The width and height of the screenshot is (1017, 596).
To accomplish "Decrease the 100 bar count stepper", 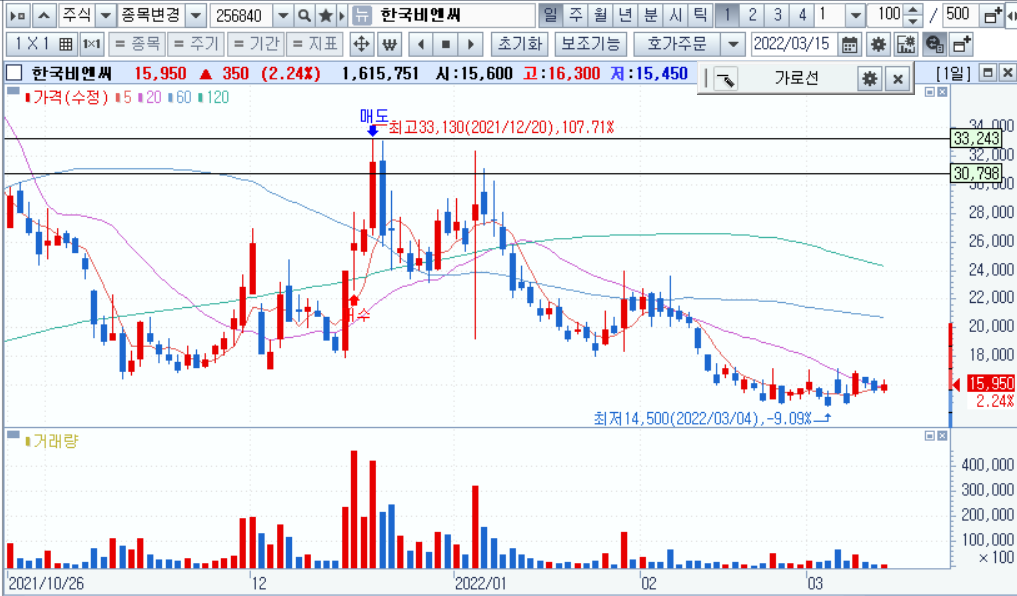I will (913, 21).
